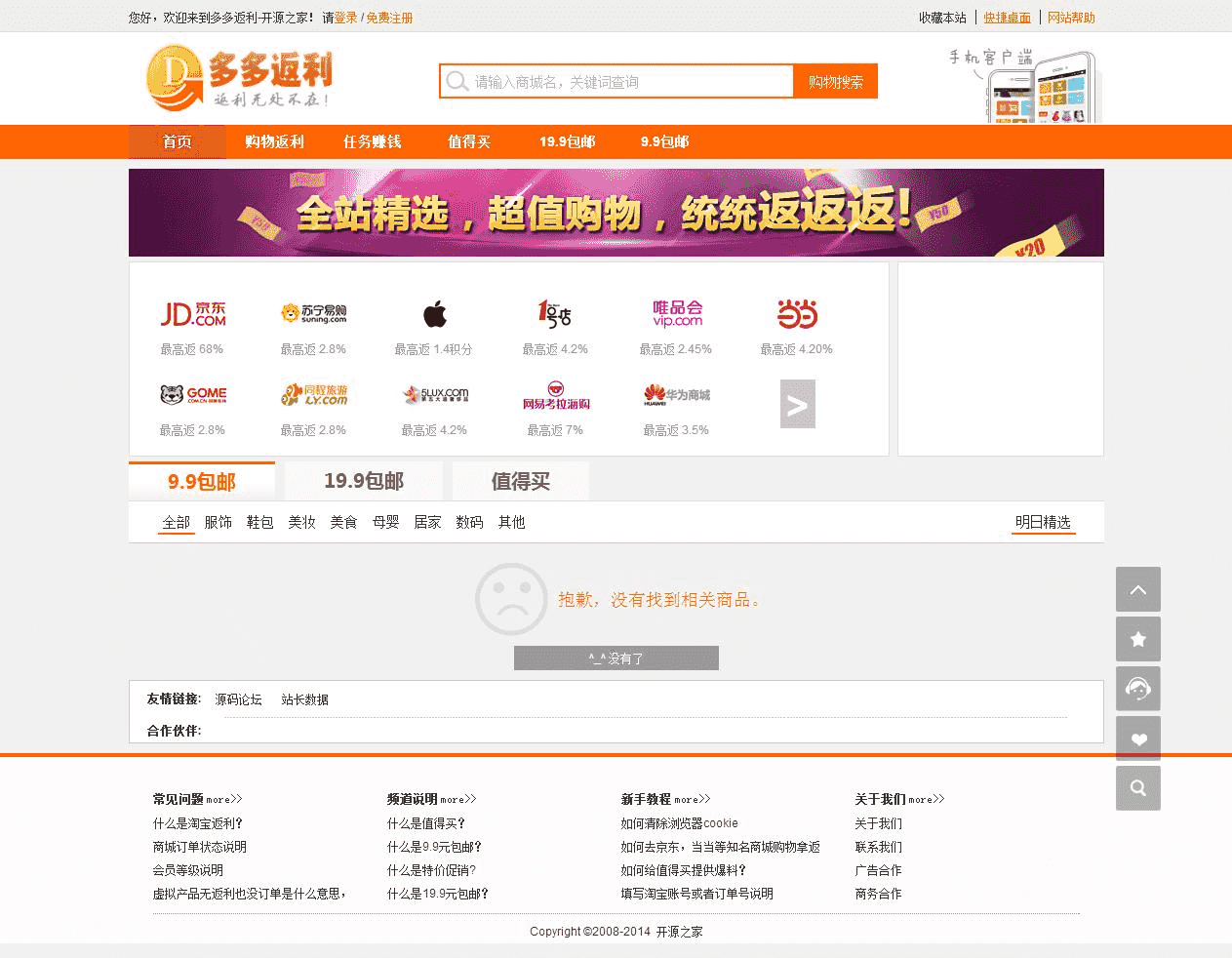1232x958 pixels.
Task: Open the 源码论坛 friendly link
Action: tap(239, 699)
